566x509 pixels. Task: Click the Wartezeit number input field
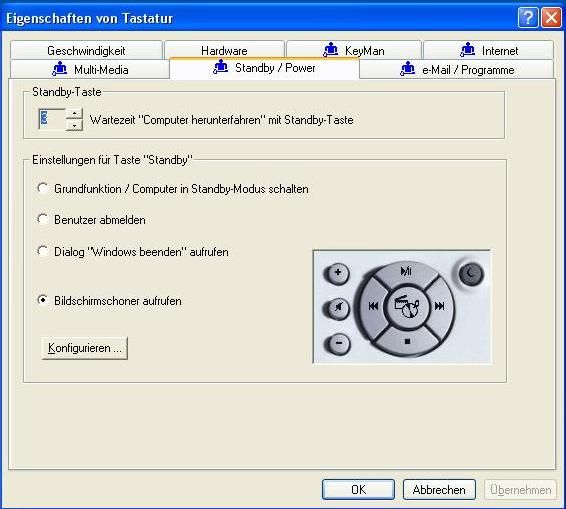pos(52,119)
